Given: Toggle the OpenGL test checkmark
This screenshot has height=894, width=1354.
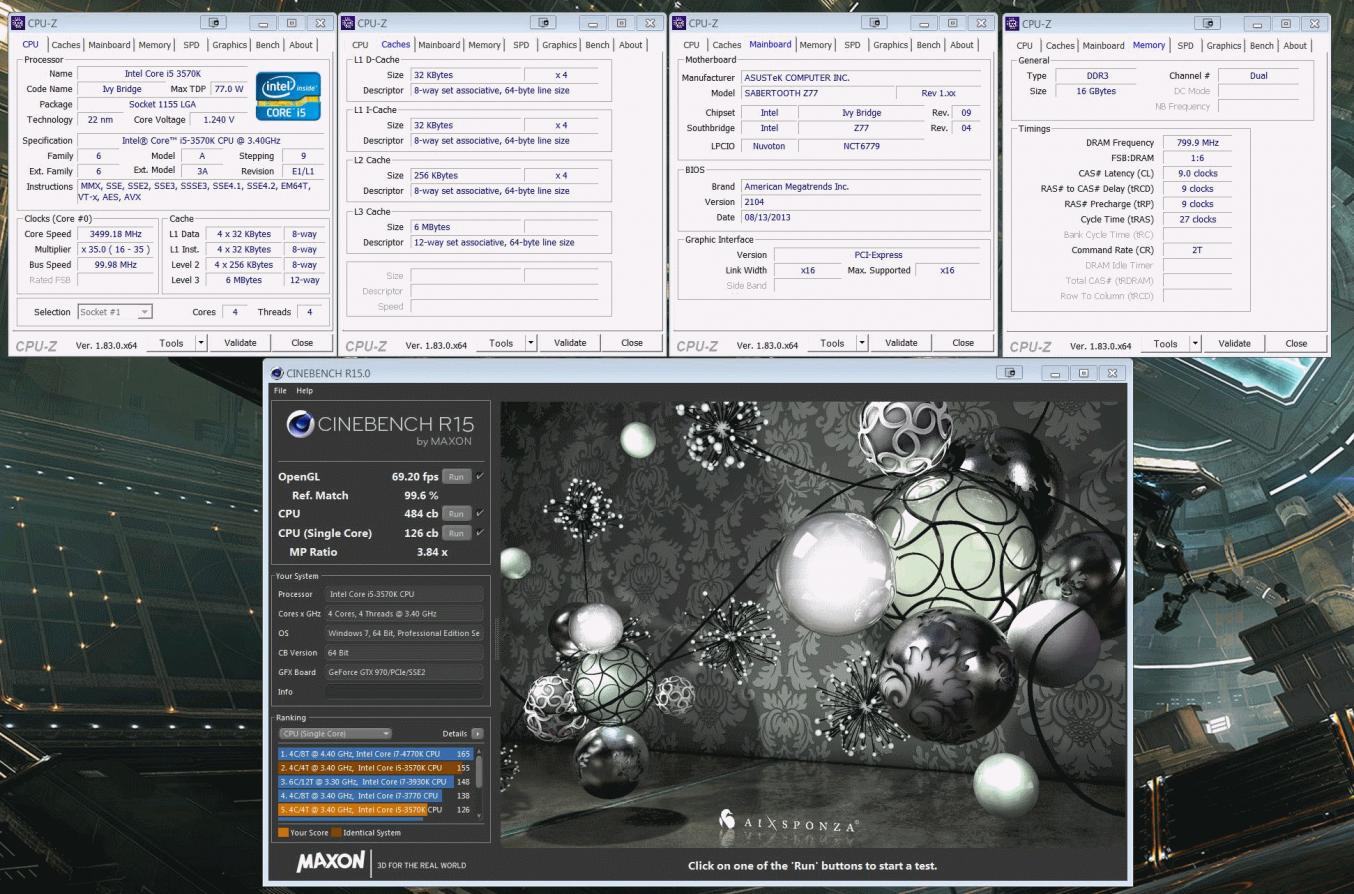Looking at the screenshot, I should click(480, 476).
